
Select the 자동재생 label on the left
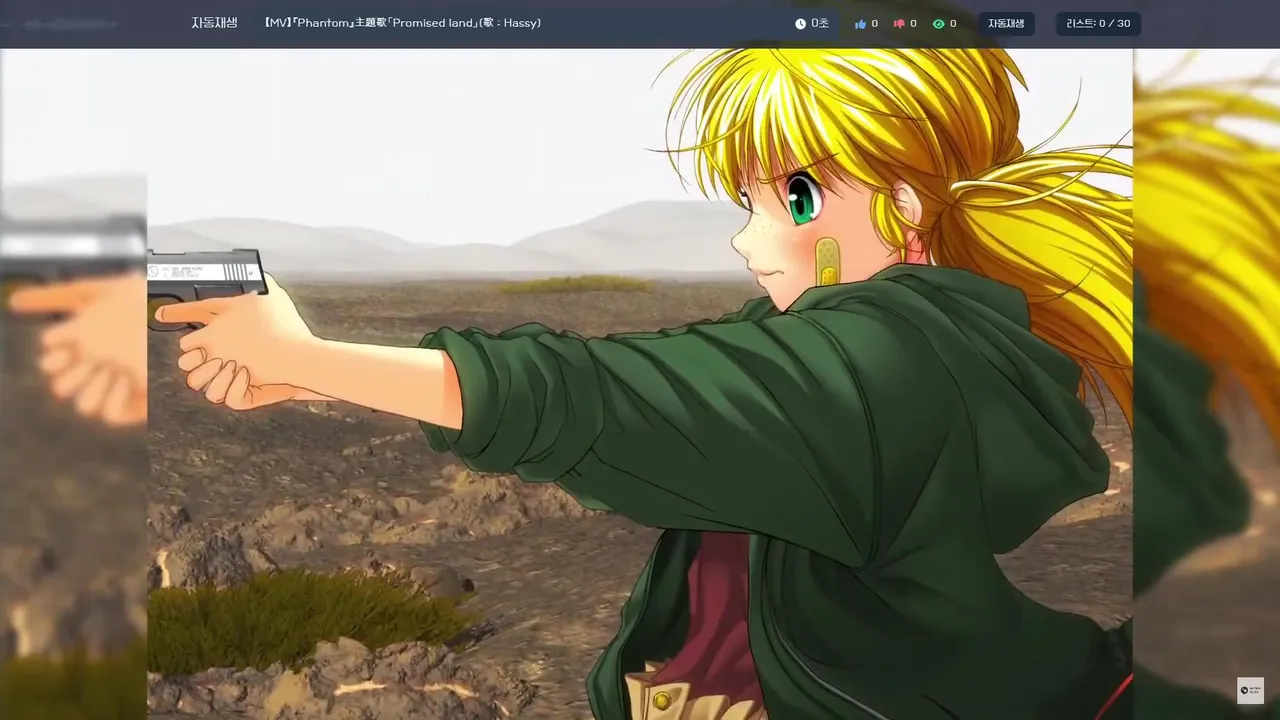point(214,23)
